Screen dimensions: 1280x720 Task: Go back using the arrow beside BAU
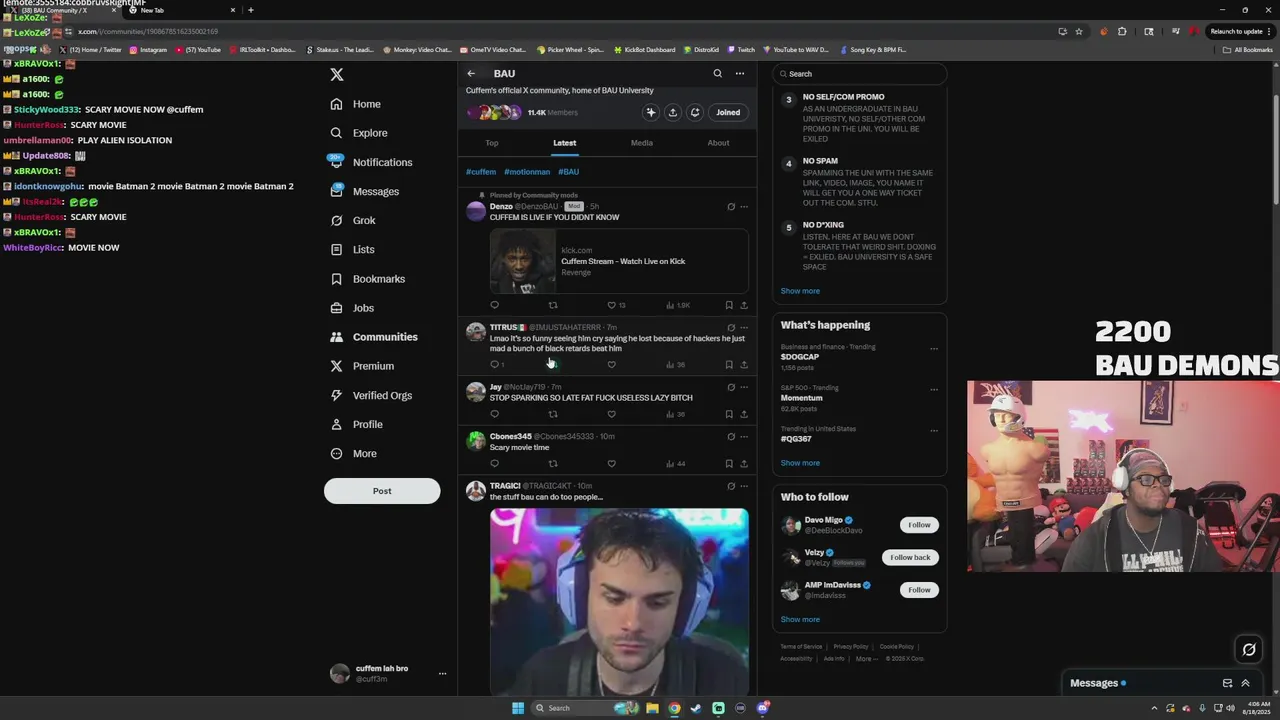click(471, 73)
